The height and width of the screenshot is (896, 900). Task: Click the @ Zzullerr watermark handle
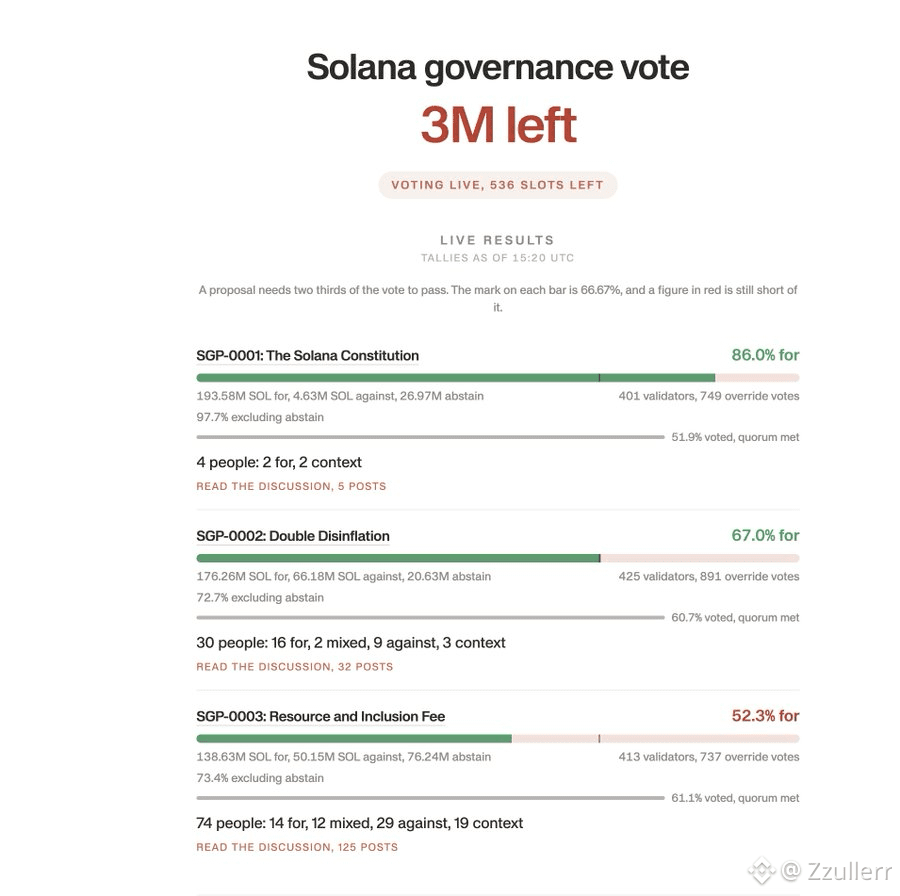836,871
